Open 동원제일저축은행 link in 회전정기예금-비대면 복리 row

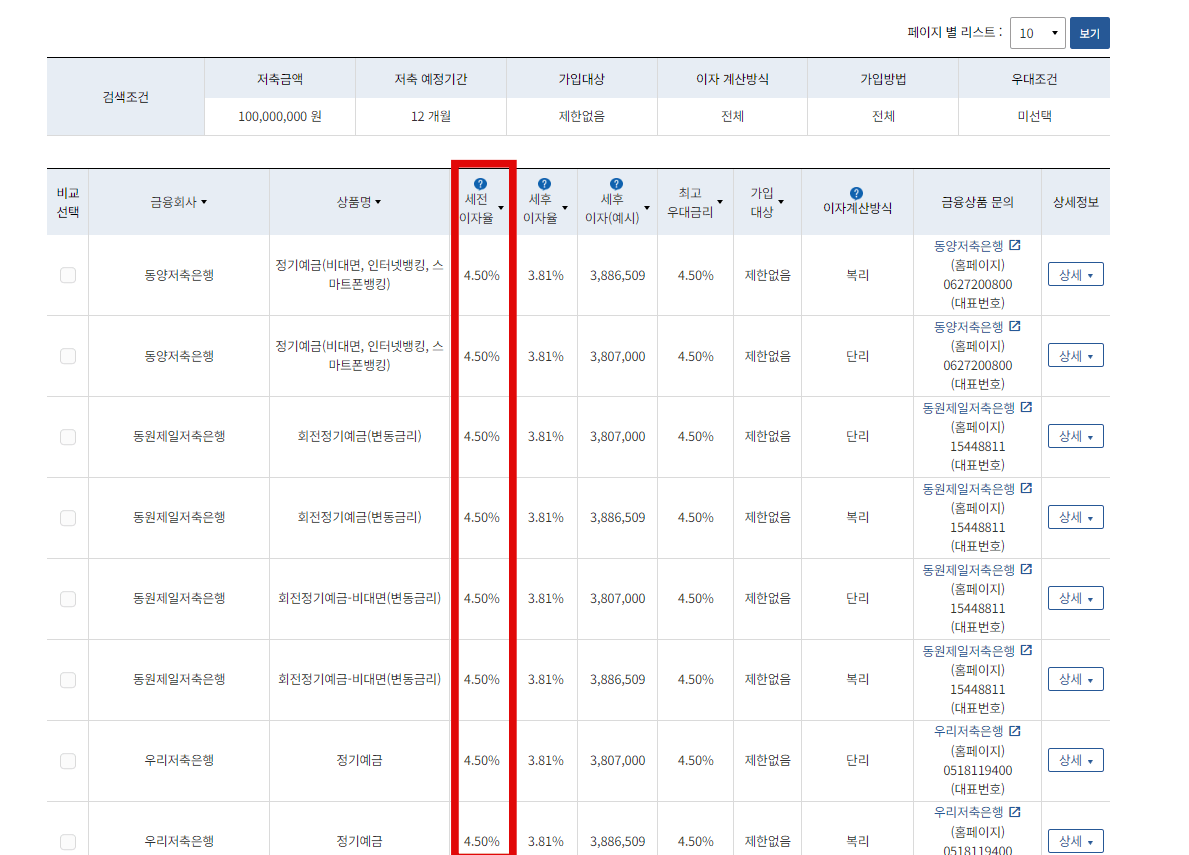point(968,651)
